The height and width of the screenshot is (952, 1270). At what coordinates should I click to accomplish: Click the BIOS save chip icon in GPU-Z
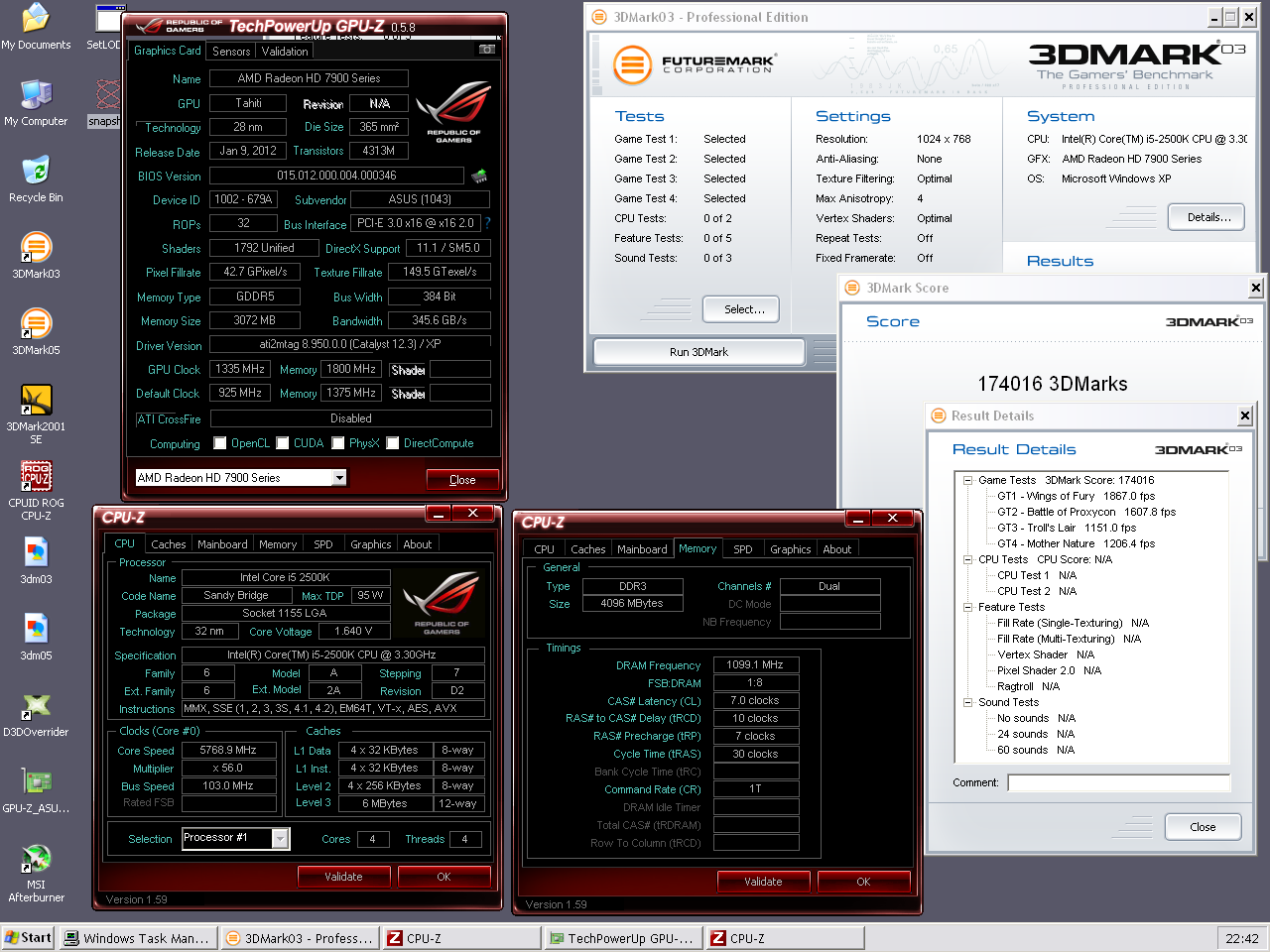479,176
